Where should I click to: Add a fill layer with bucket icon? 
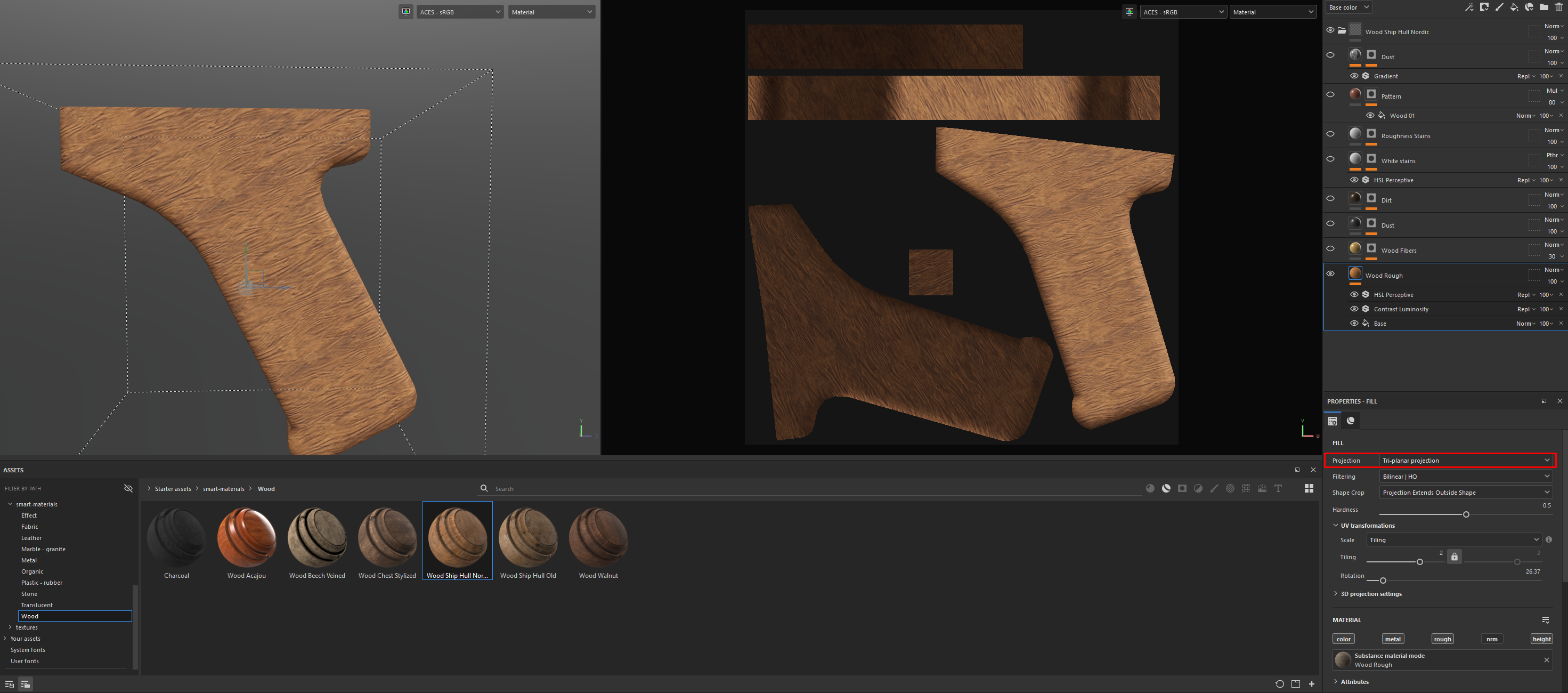pyautogui.click(x=1514, y=7)
